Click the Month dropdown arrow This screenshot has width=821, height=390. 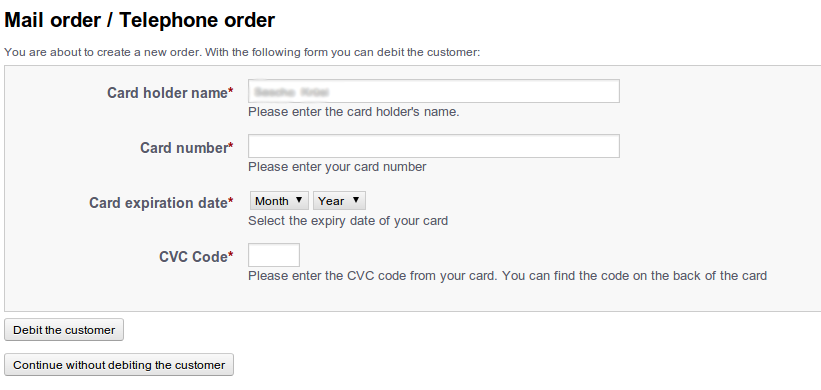[299, 200]
